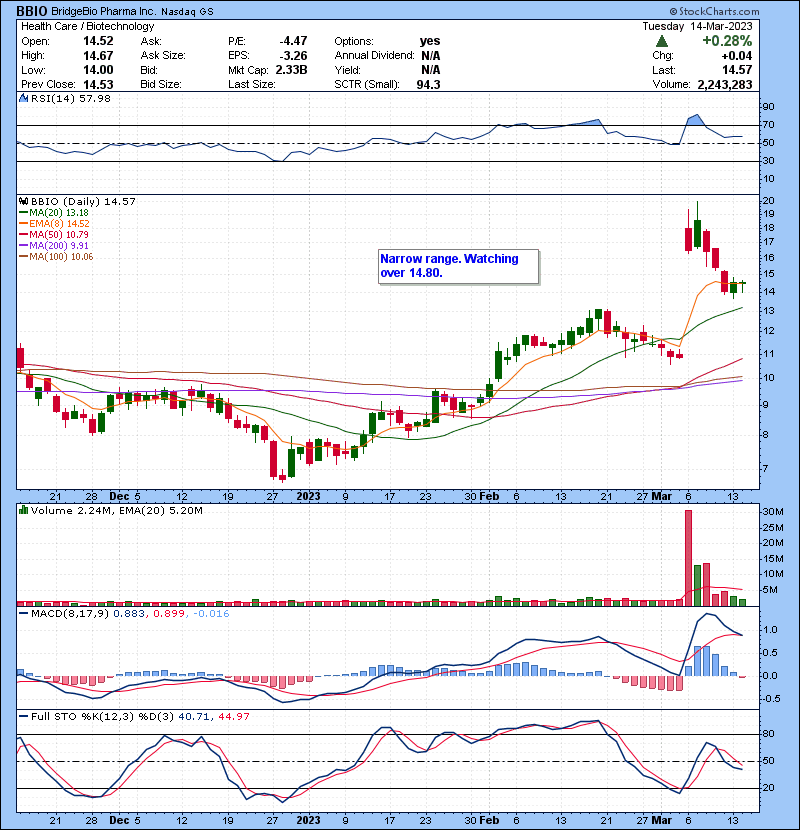Viewport: 800px width, 830px height.
Task: Click the BBIO (Daily) 14.57 chart label
Action: 83,202
